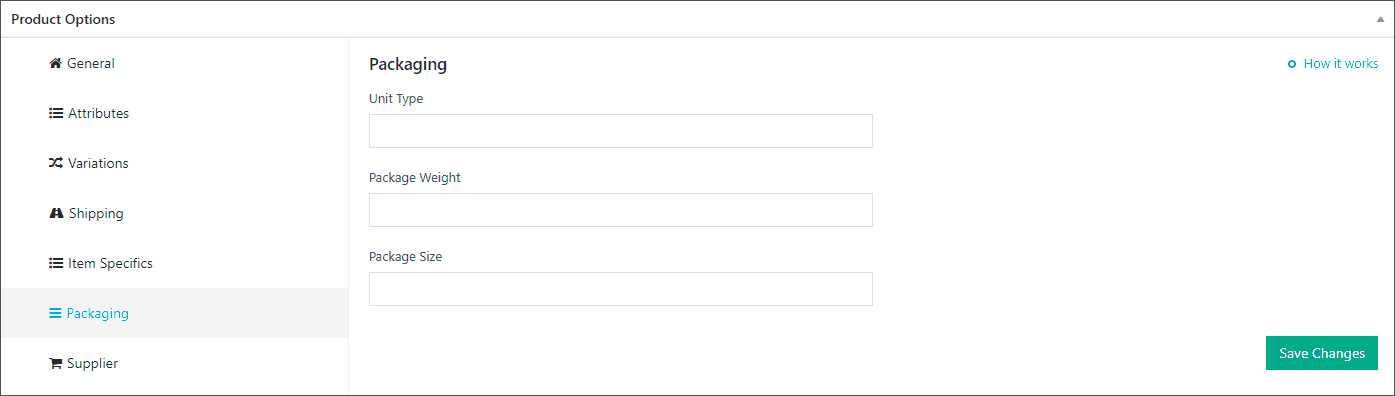Save Changes button click

tap(1322, 353)
